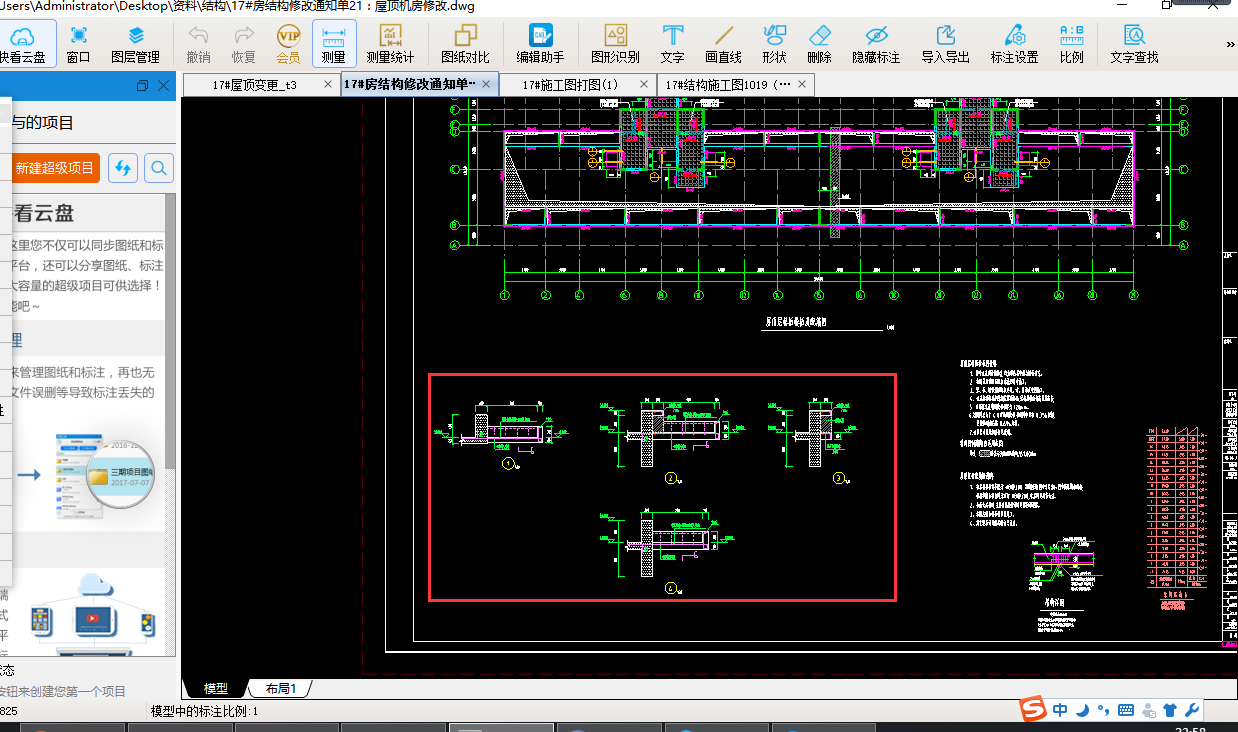1238x732 pixels.
Task: Select the 画直线 draw line tool
Action: point(723,45)
